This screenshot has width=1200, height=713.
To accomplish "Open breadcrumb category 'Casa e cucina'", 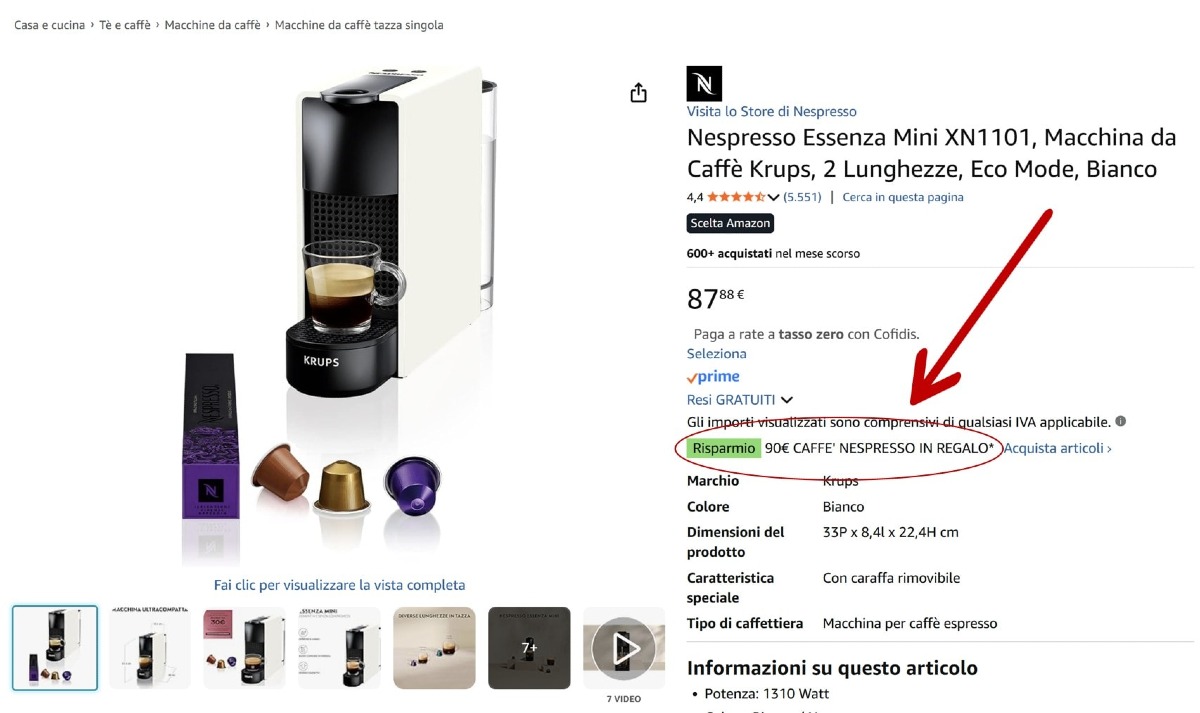I will tap(48, 24).
